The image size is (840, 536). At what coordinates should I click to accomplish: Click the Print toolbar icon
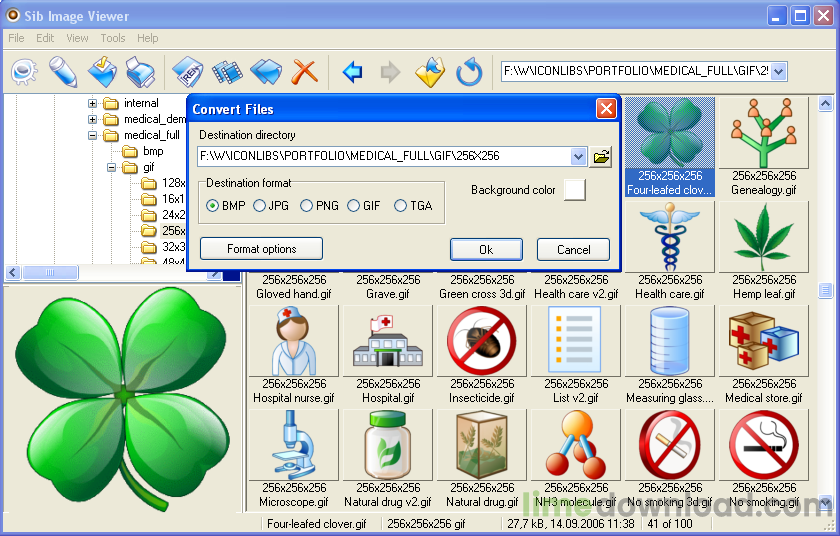[x=140, y=72]
